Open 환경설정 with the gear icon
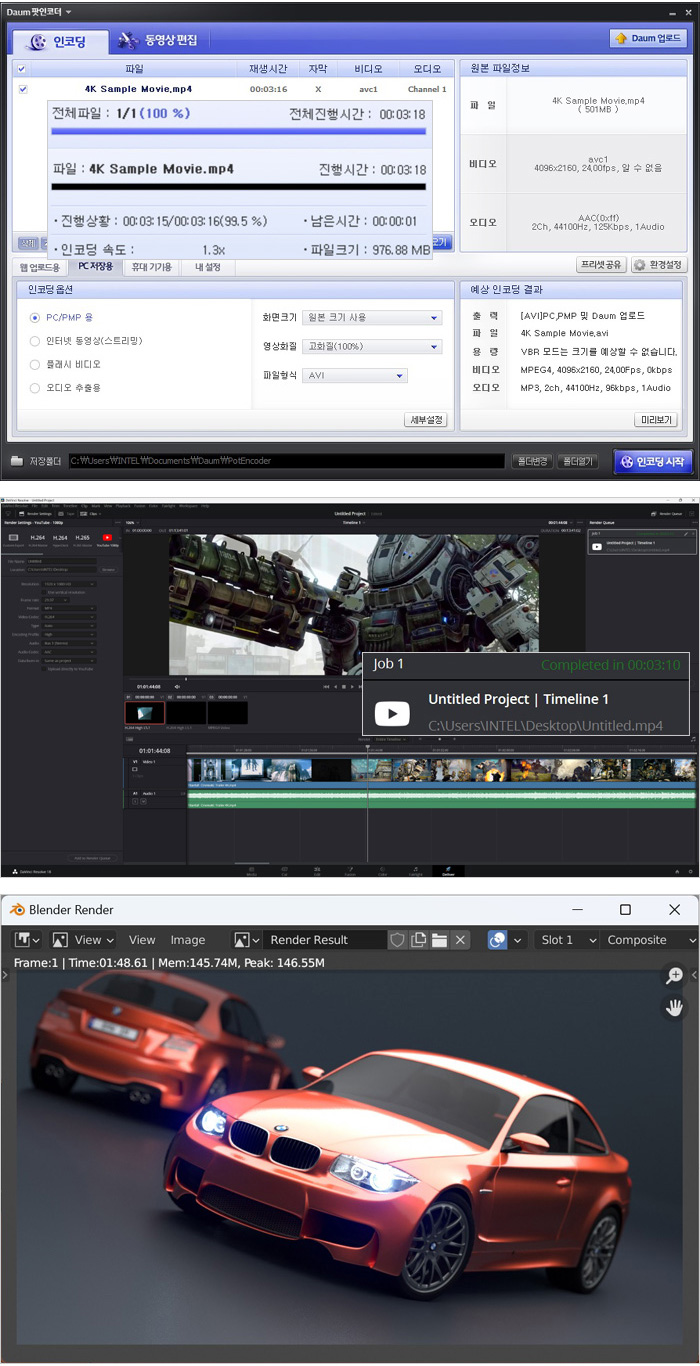Viewport: 700px width, 1366px height. coord(658,265)
